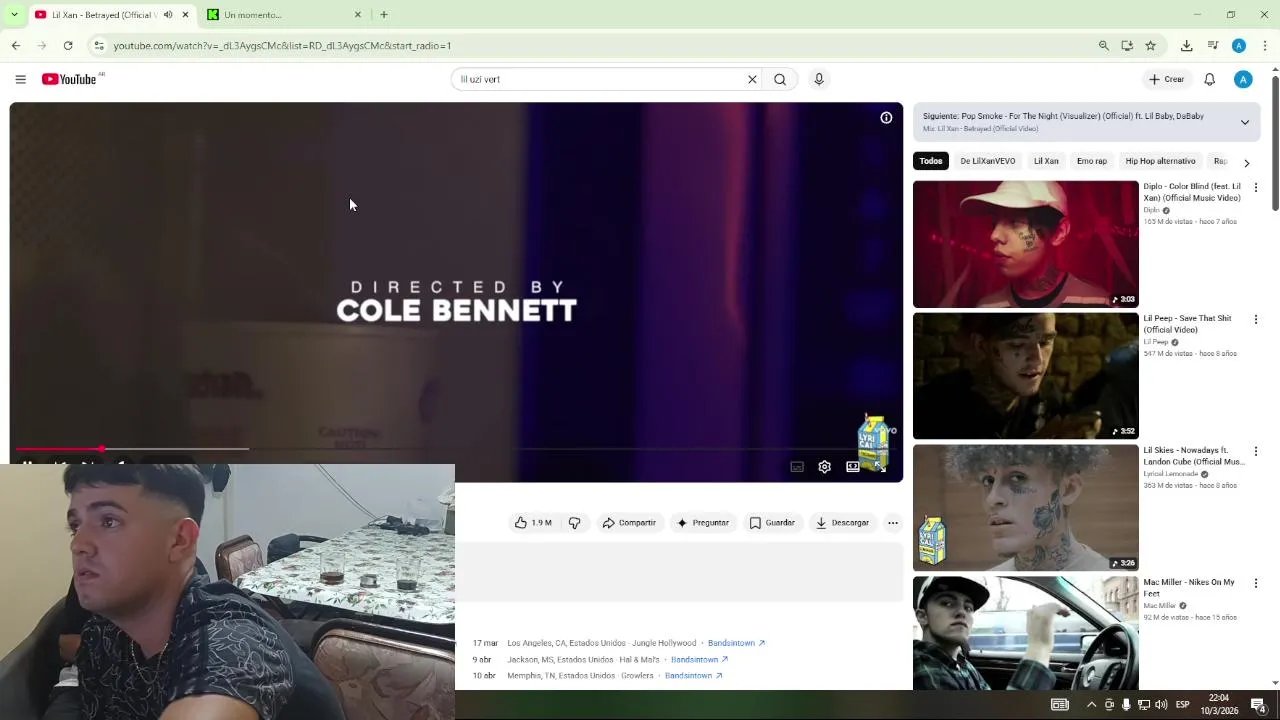Image resolution: width=1280 pixels, height=720 pixels.
Task: Select the 'De LilXanVEVO' chip
Action: [988, 161]
